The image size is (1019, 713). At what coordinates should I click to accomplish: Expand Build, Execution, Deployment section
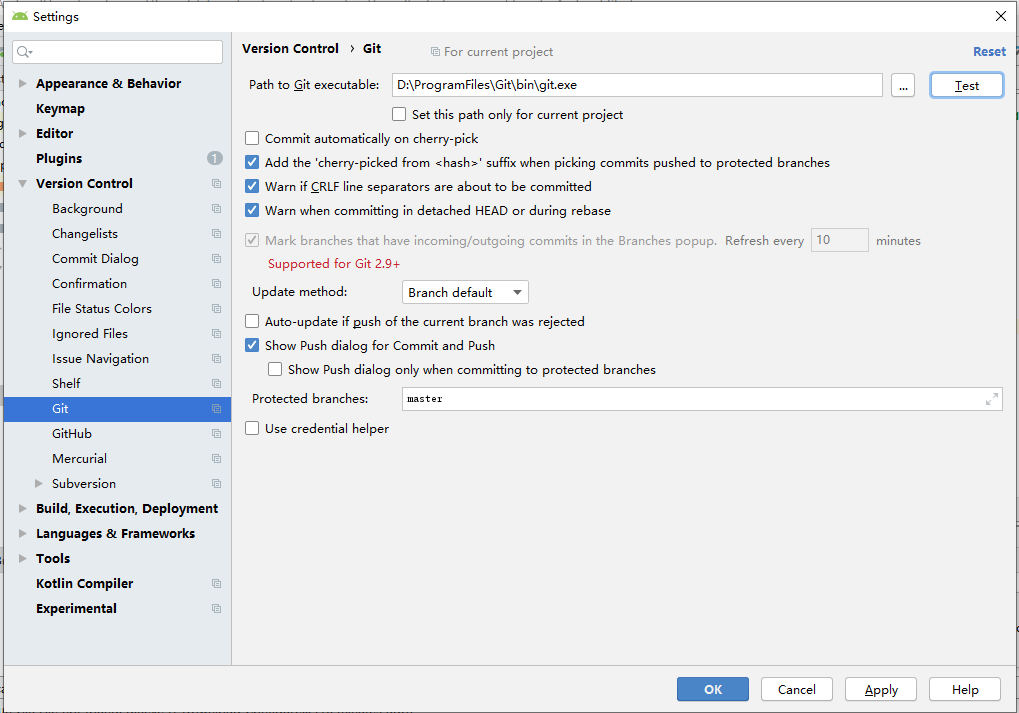coord(23,509)
